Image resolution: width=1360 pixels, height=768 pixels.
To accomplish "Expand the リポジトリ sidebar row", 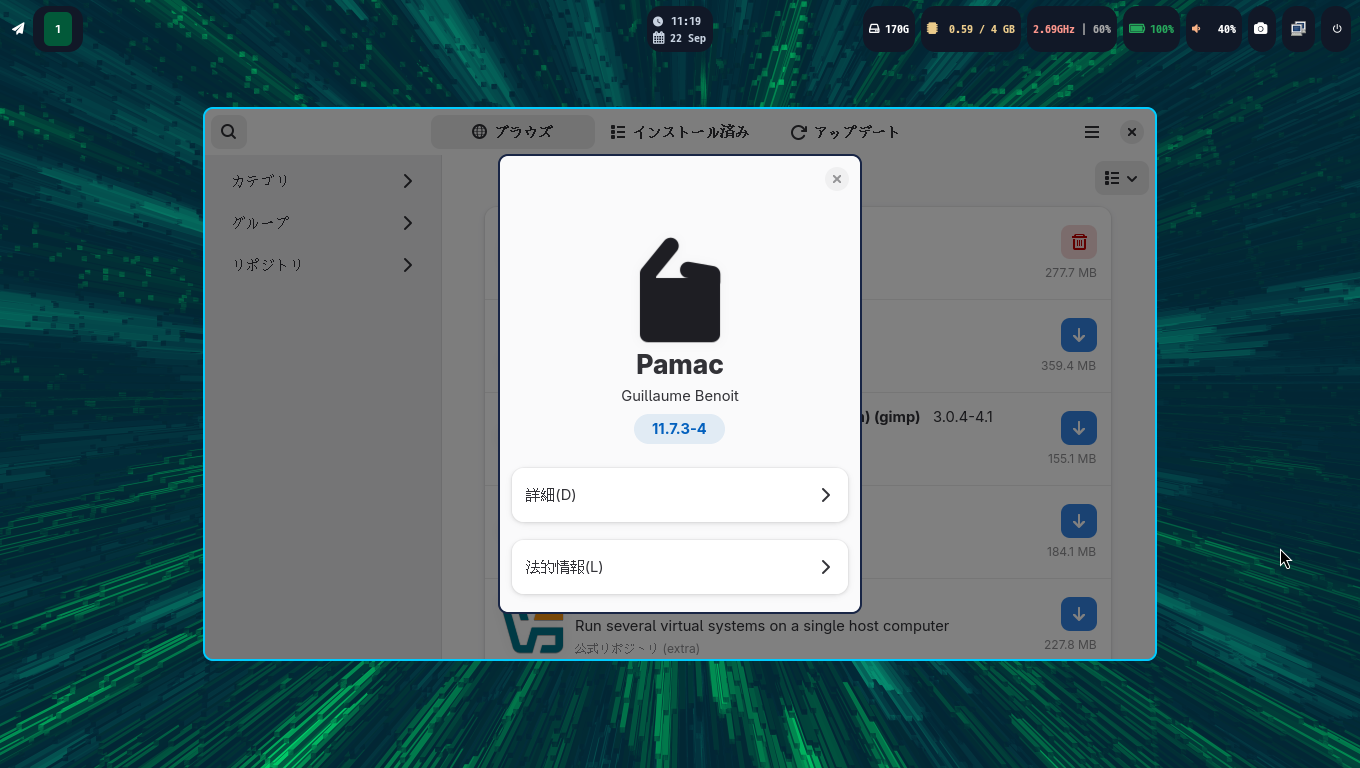I will click(323, 265).
